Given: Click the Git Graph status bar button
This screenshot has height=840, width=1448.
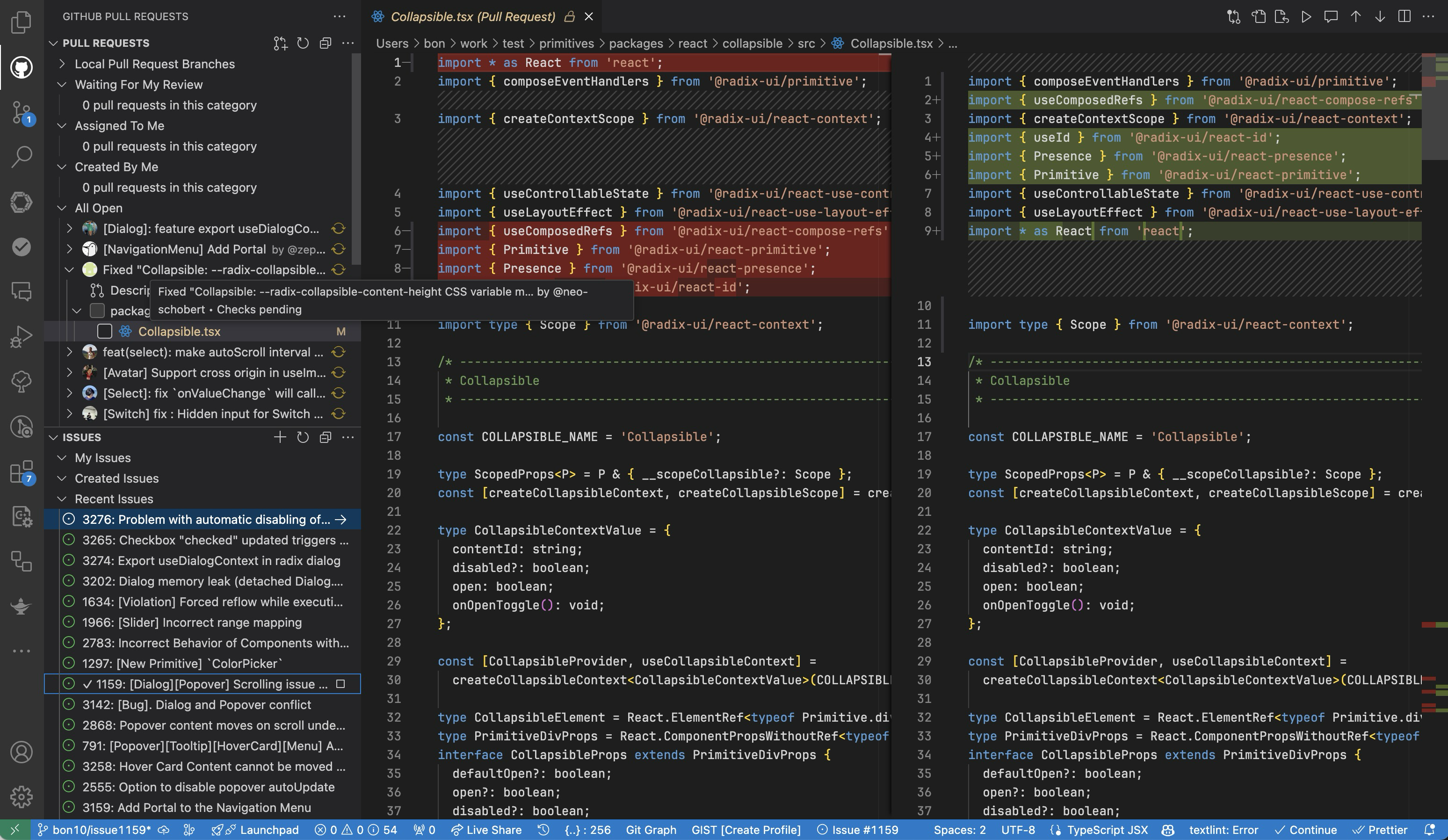Looking at the screenshot, I should pyautogui.click(x=651, y=830).
